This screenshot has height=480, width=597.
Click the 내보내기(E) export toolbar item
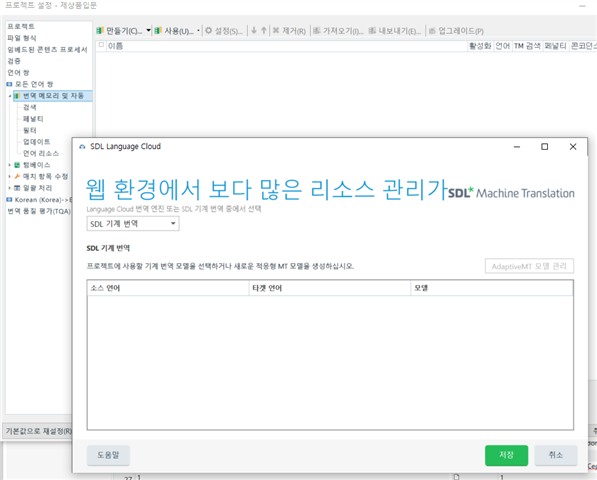pyautogui.click(x=395, y=31)
